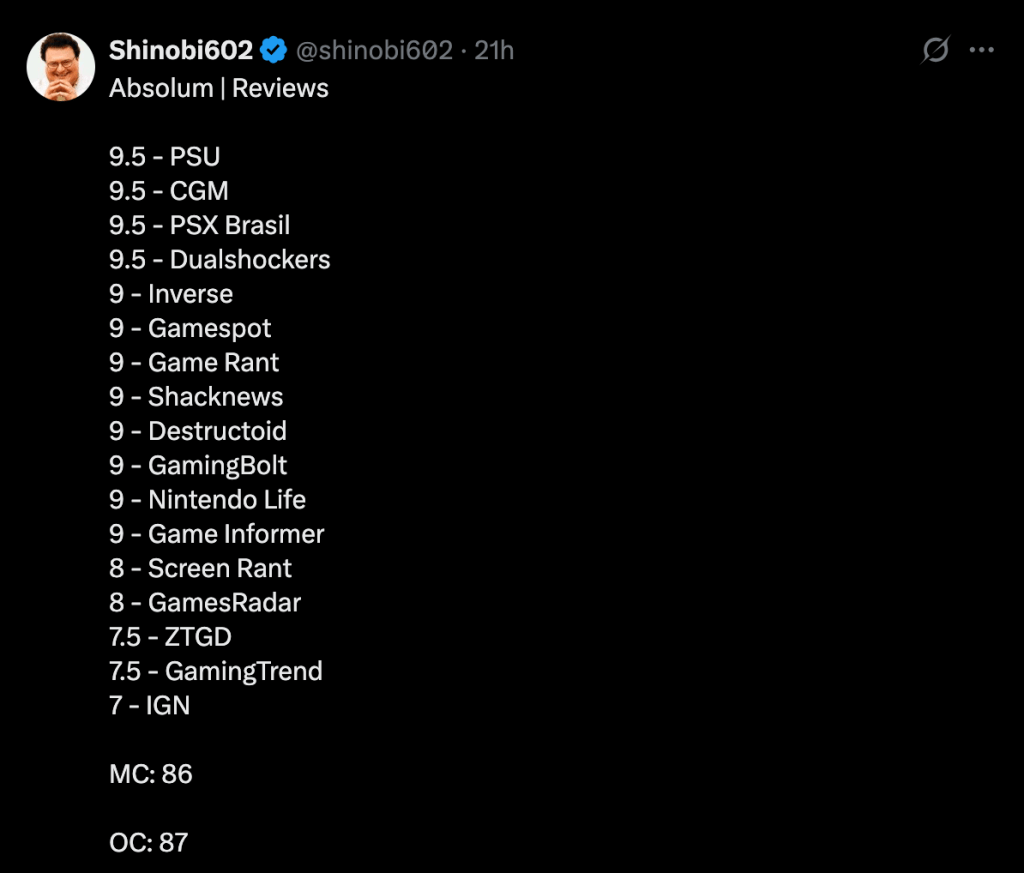Click the blue verified badge icon
This screenshot has height=873, width=1024.
pyautogui.click(x=273, y=50)
